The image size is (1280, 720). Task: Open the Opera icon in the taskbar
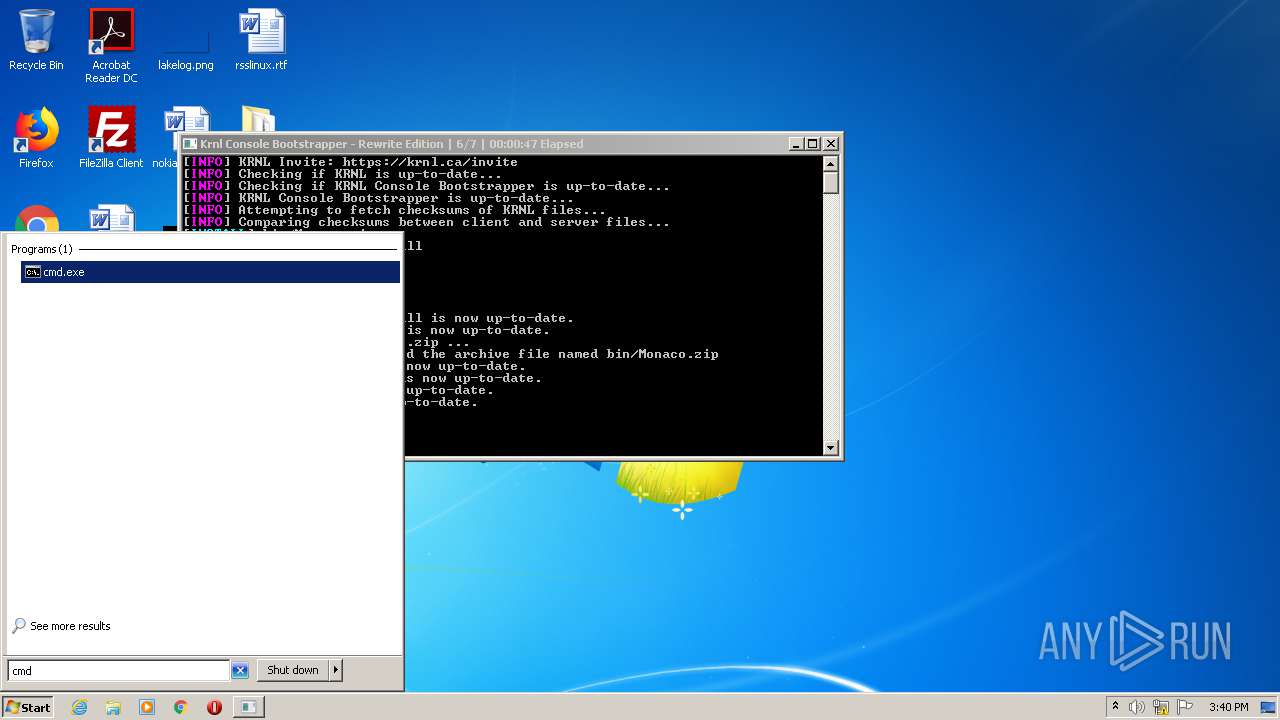tap(214, 707)
